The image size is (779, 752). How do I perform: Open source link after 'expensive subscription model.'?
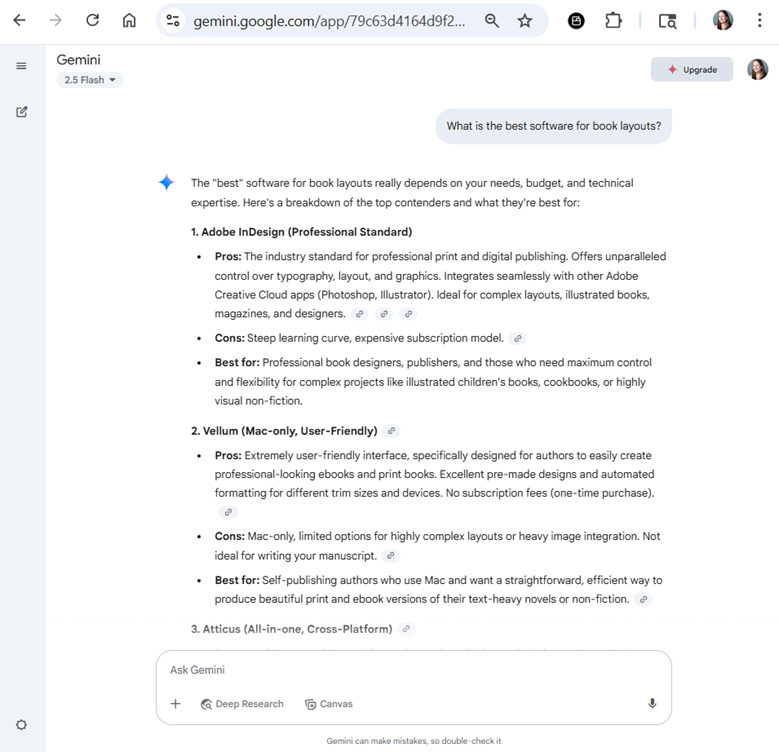pyautogui.click(x=518, y=338)
